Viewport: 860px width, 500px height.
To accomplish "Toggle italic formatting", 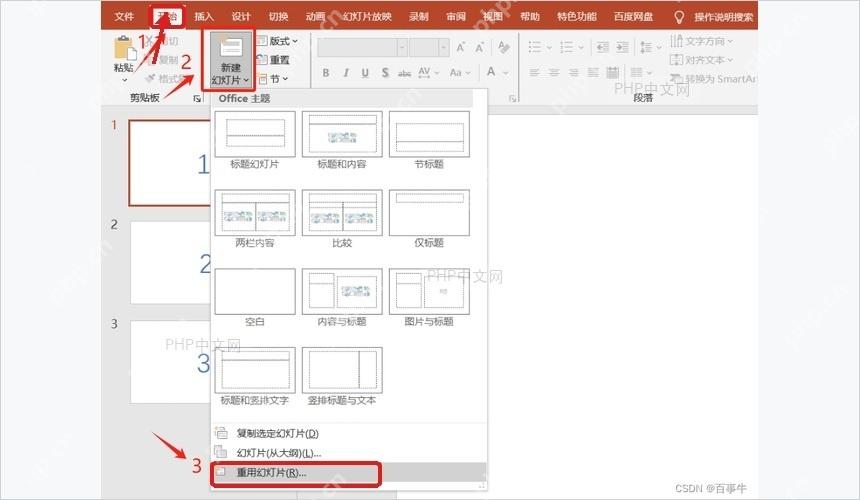I will click(346, 72).
